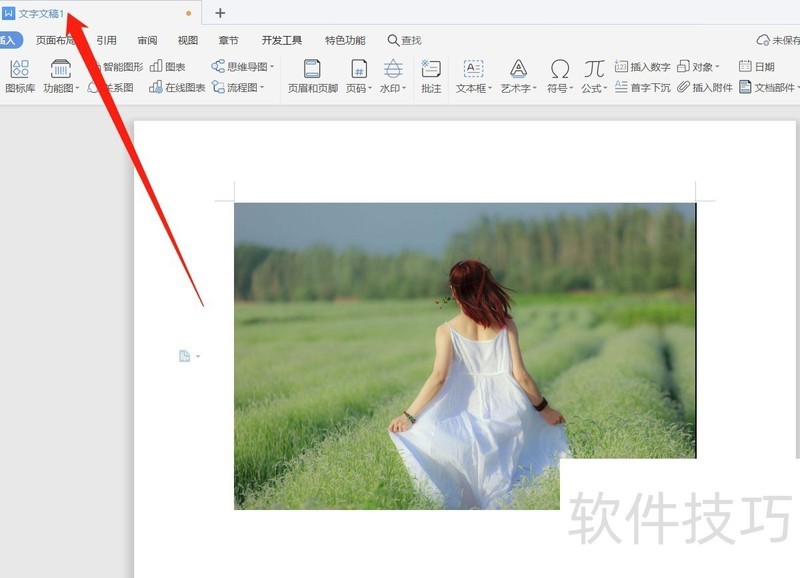Click the Insert Number (插入数字) icon
This screenshot has width=800, height=578.
tap(642, 67)
